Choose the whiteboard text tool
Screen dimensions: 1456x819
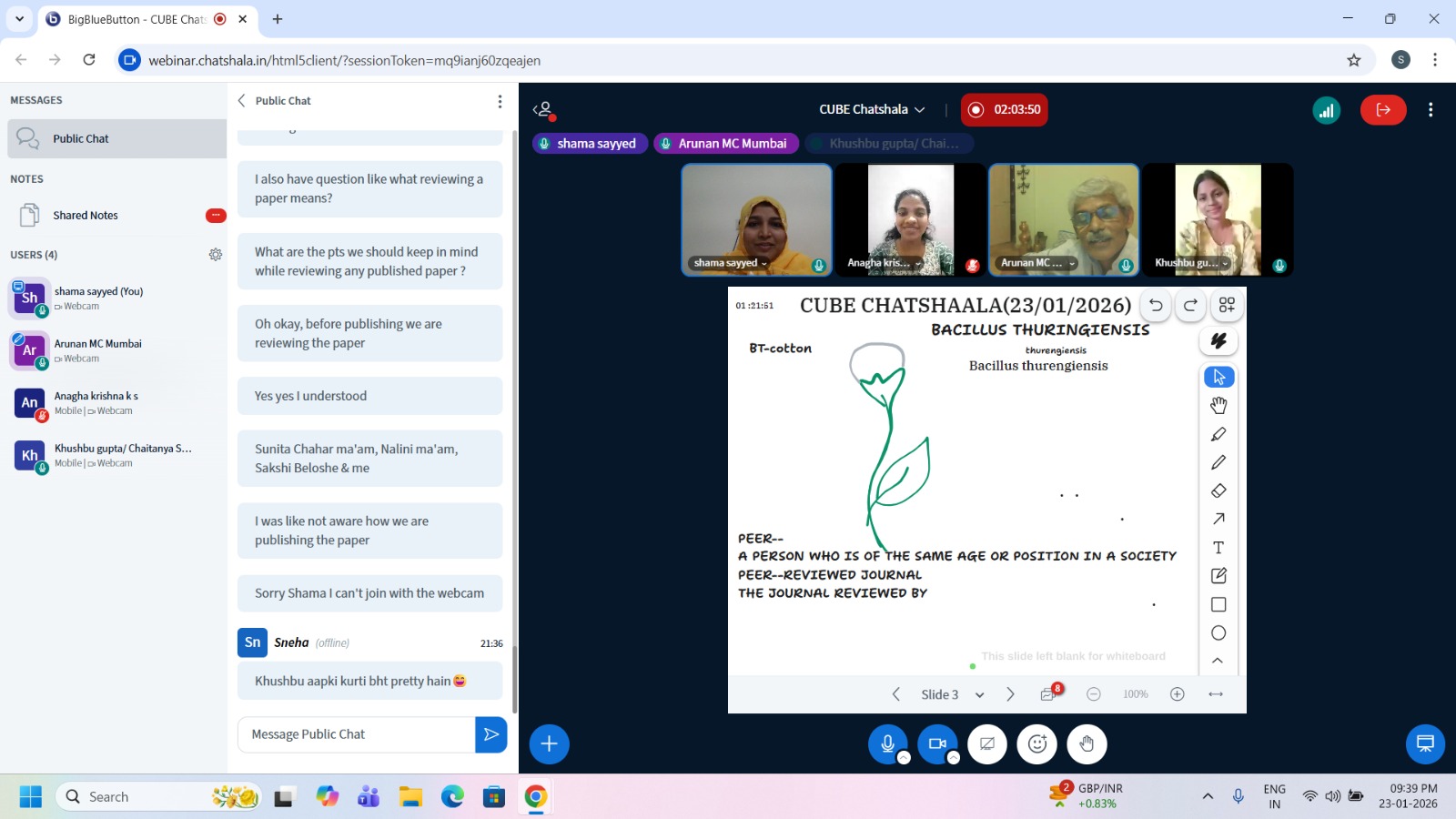pos(1218,548)
